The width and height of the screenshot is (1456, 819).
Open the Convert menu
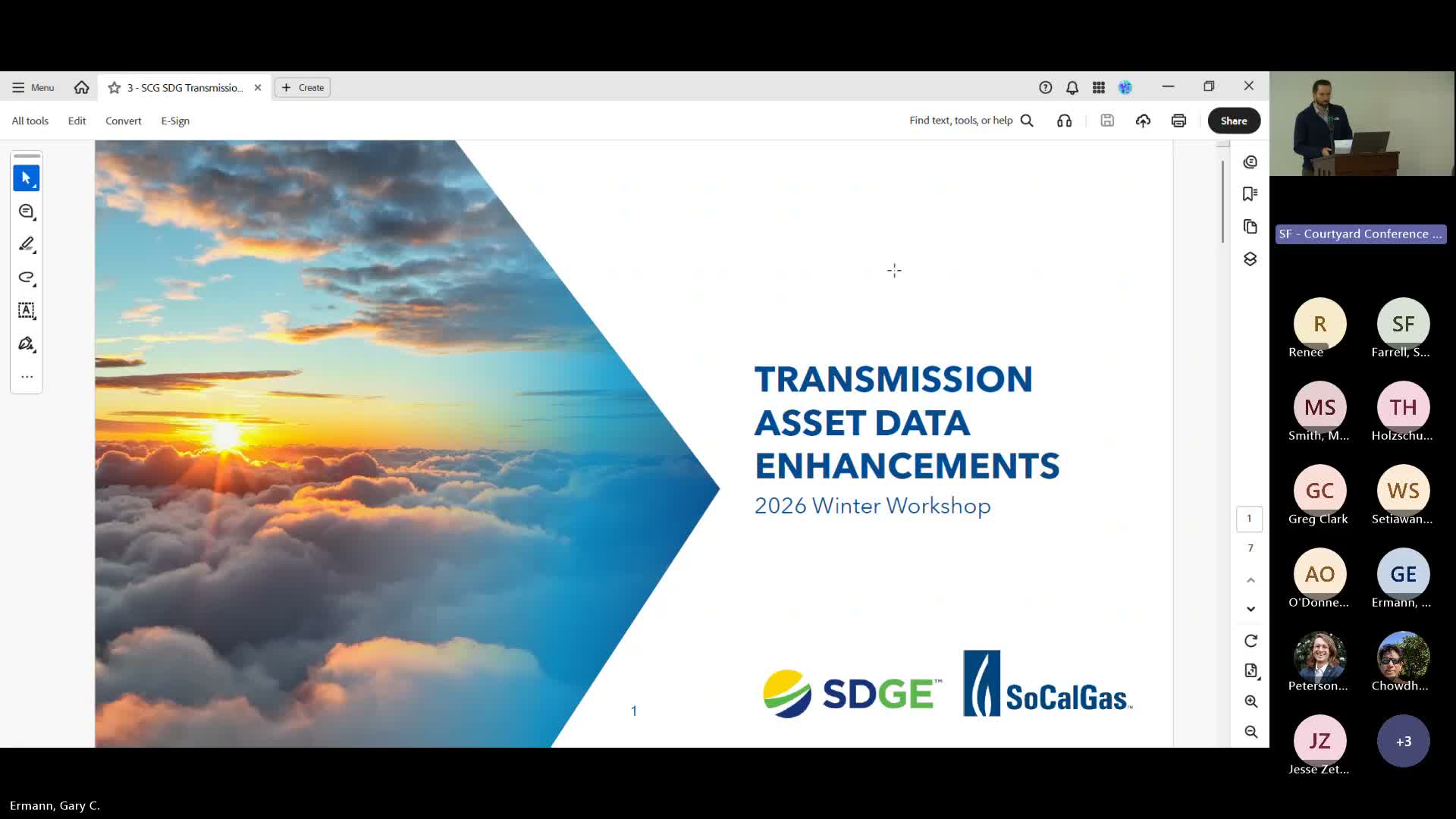point(123,121)
